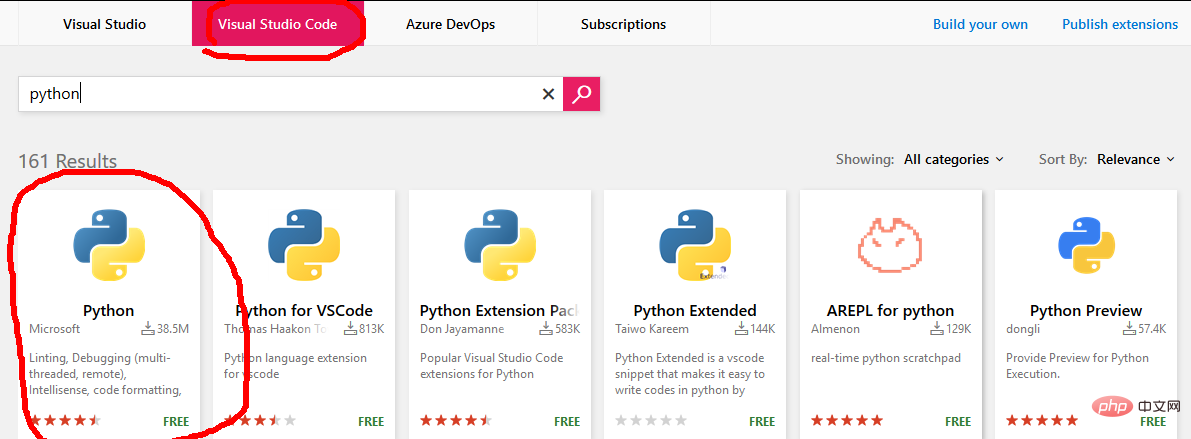Open the Python for VSCode title
The image size is (1191, 439).
tap(304, 311)
